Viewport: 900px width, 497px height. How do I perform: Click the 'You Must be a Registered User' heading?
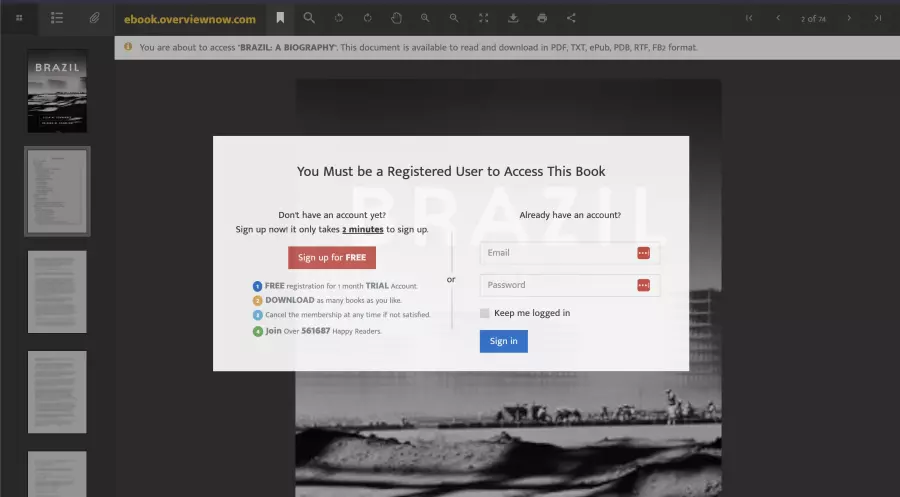click(x=451, y=171)
